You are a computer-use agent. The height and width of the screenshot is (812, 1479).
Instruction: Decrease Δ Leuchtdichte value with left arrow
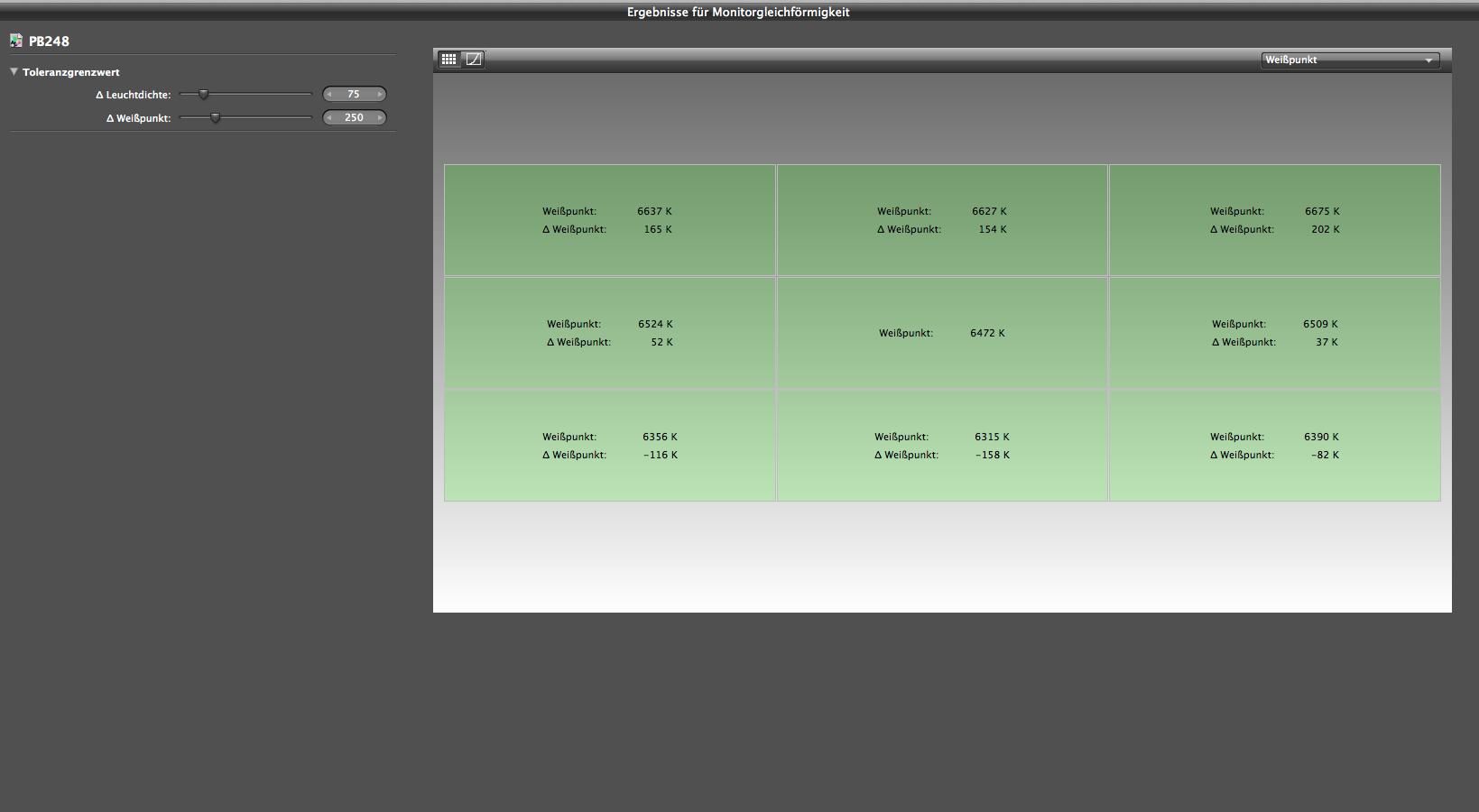click(329, 95)
